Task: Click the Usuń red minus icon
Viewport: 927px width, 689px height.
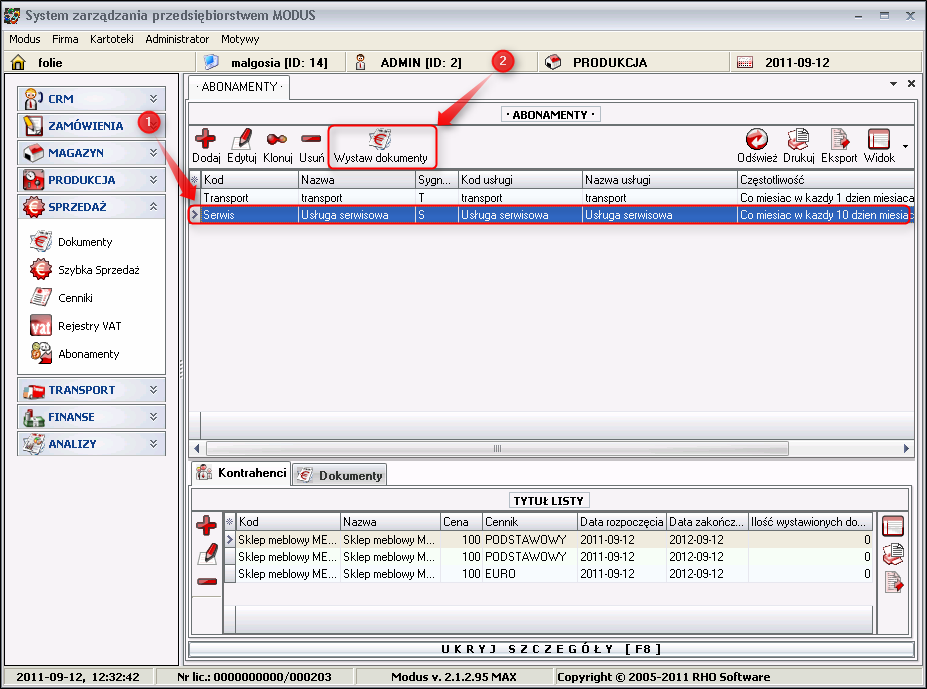Action: pyautogui.click(x=310, y=140)
